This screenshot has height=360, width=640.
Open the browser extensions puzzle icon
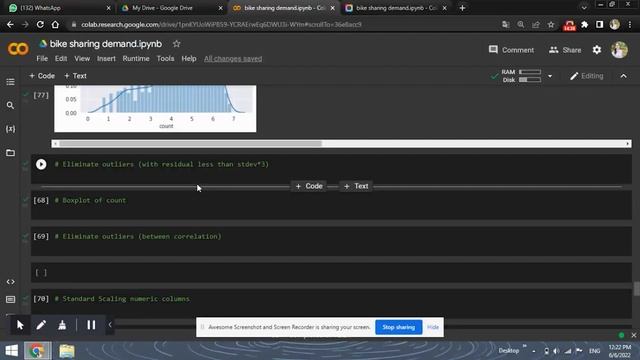[x=584, y=24]
